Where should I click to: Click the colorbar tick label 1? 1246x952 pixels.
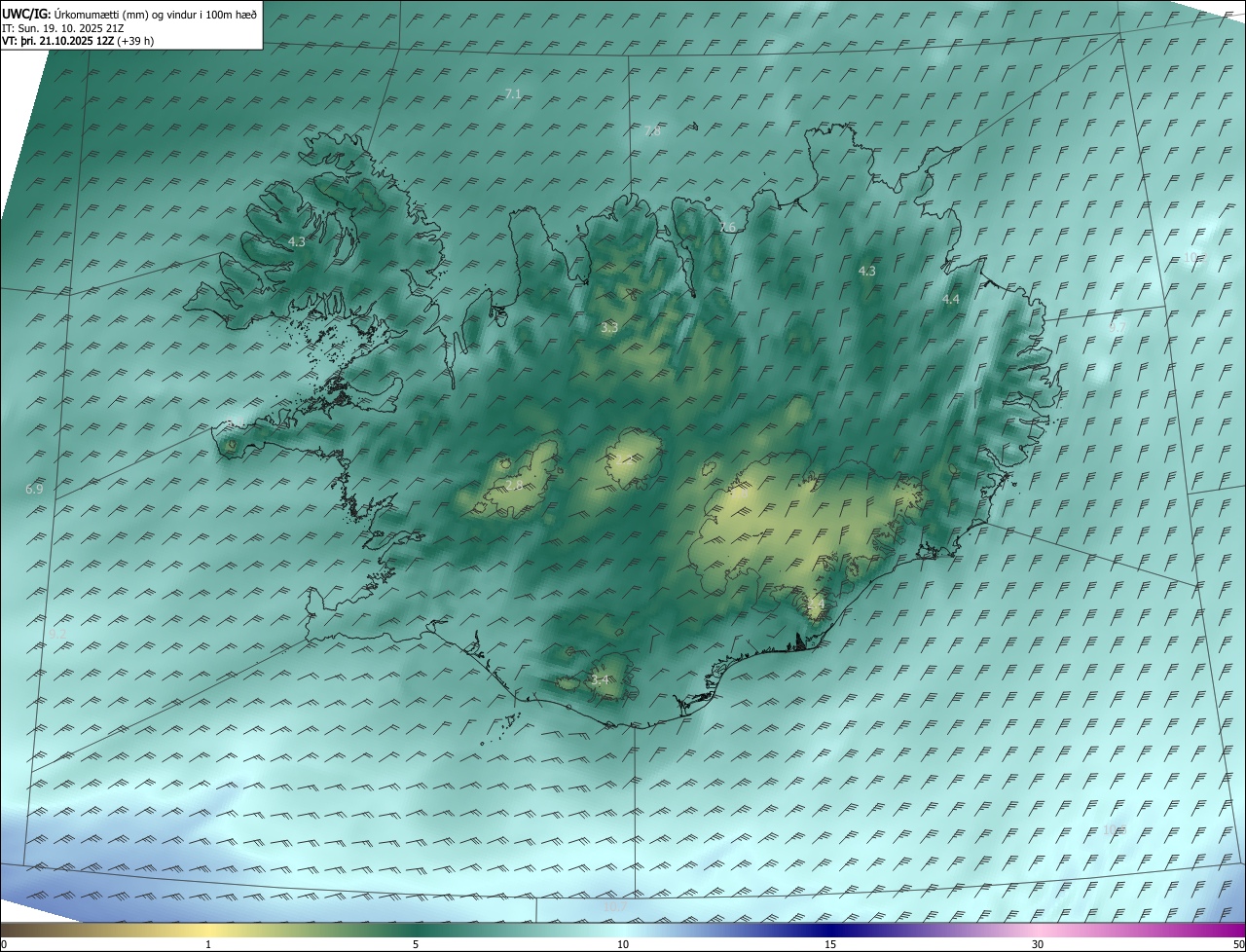coord(208,944)
